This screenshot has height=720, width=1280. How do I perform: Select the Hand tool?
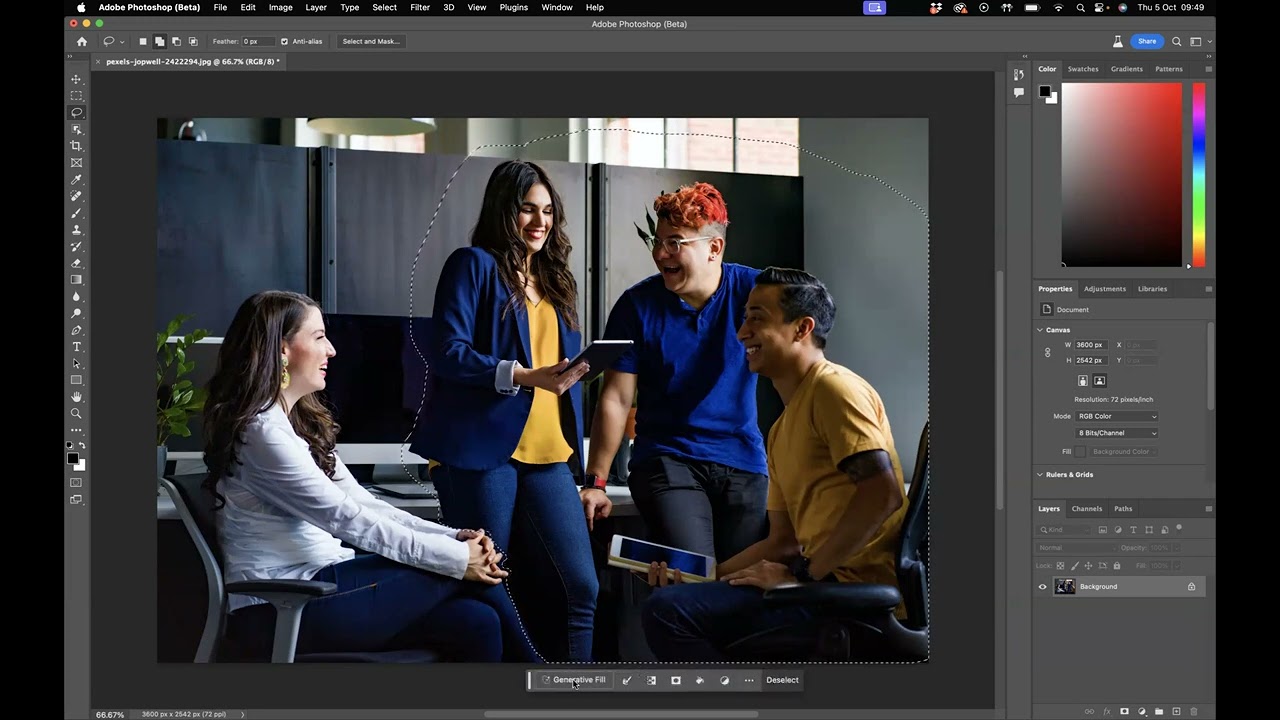(x=76, y=397)
